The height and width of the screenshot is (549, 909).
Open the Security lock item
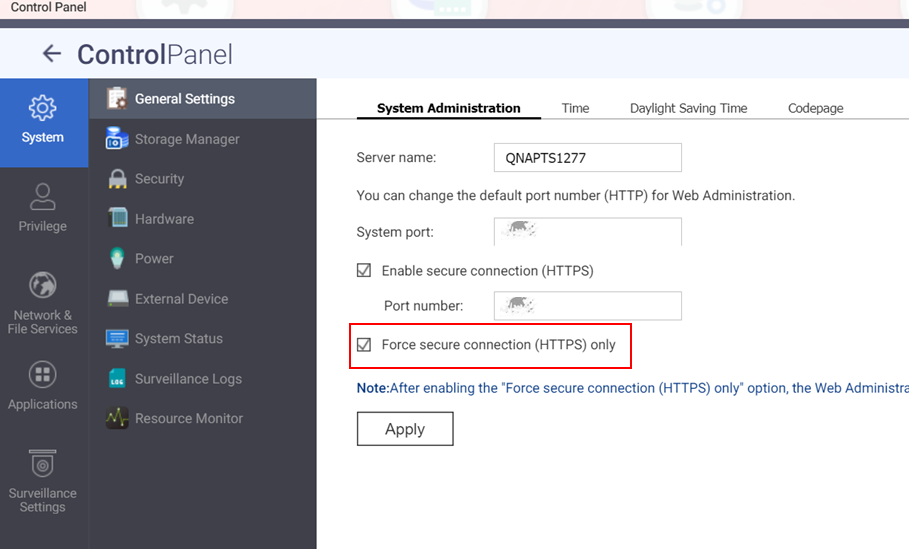coord(159,179)
